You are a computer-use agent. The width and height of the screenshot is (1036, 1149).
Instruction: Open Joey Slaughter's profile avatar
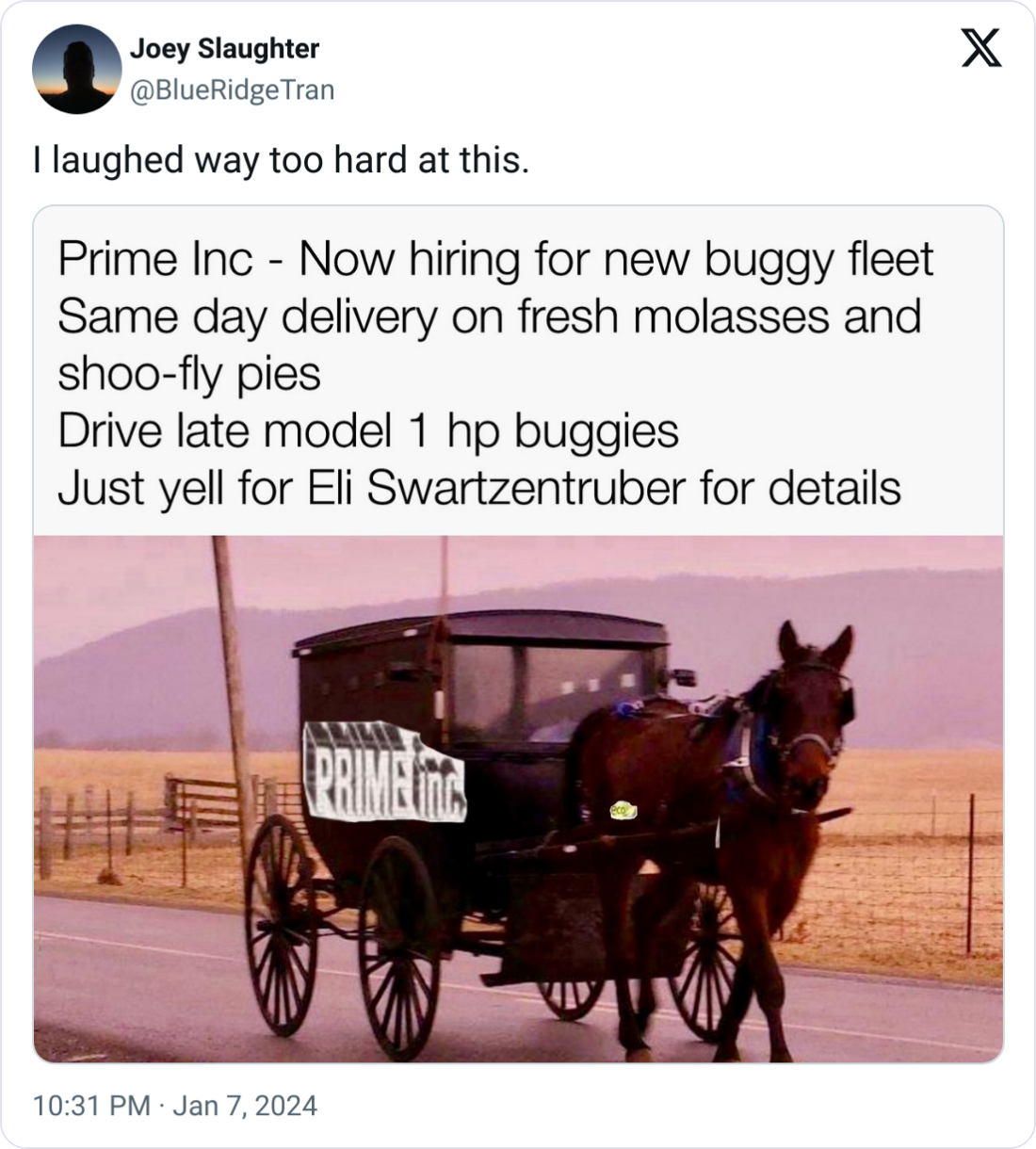click(x=76, y=69)
